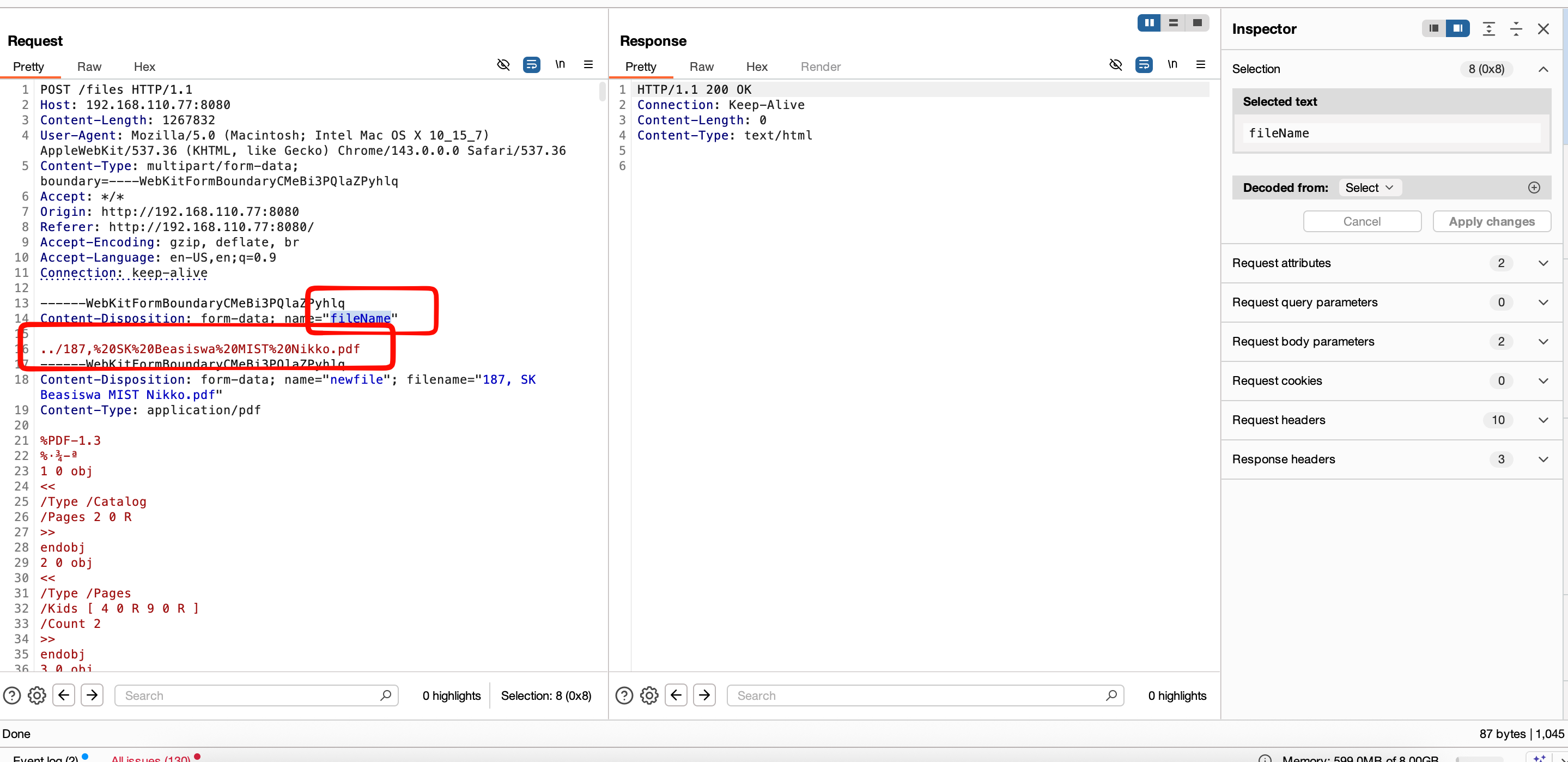The image size is (1568, 762).
Task: Open the Response Render tab
Action: click(820, 66)
